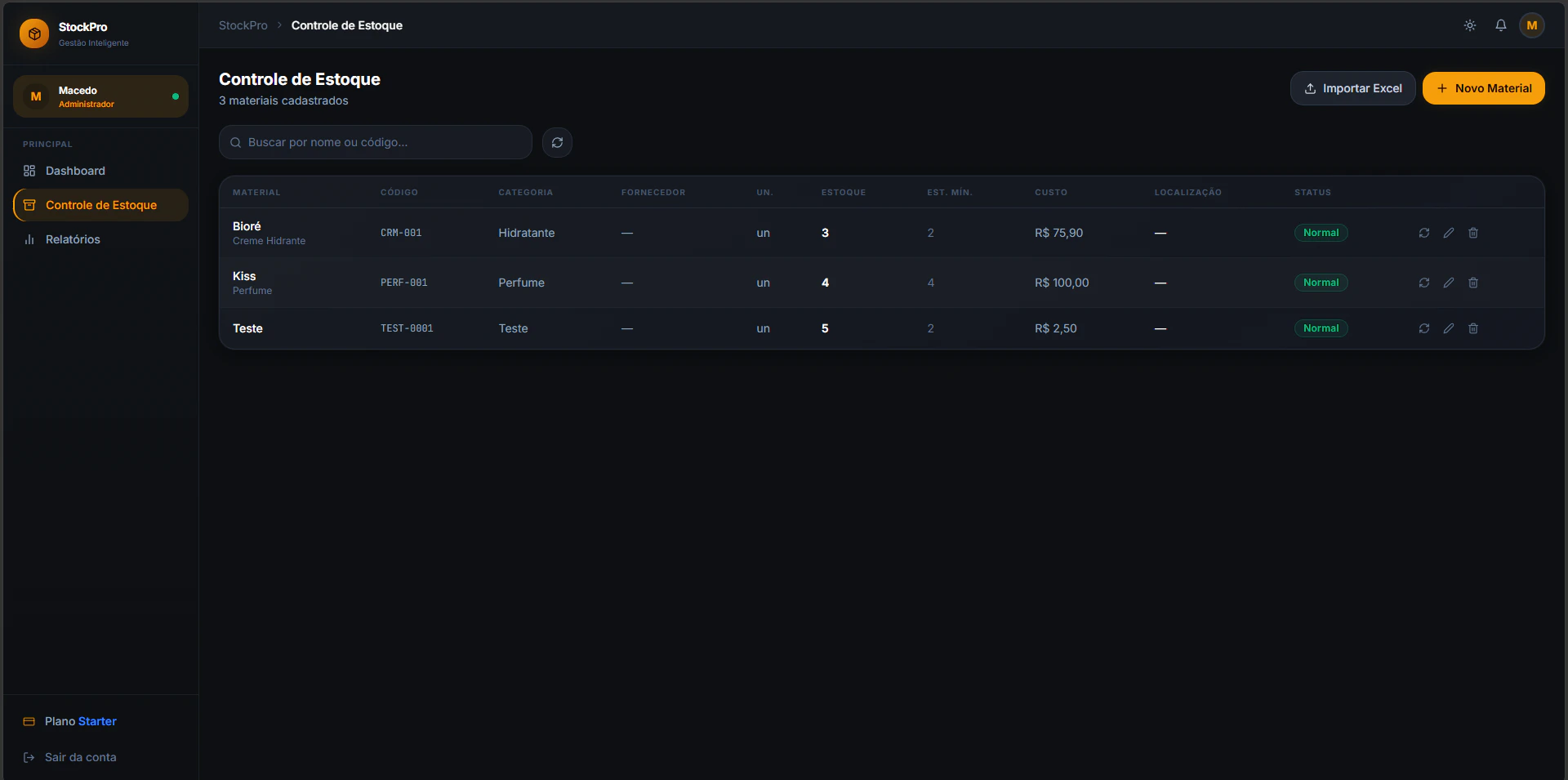The height and width of the screenshot is (780, 1568).
Task: Click the Controle de Estoque breadcrumb
Action: [x=346, y=25]
